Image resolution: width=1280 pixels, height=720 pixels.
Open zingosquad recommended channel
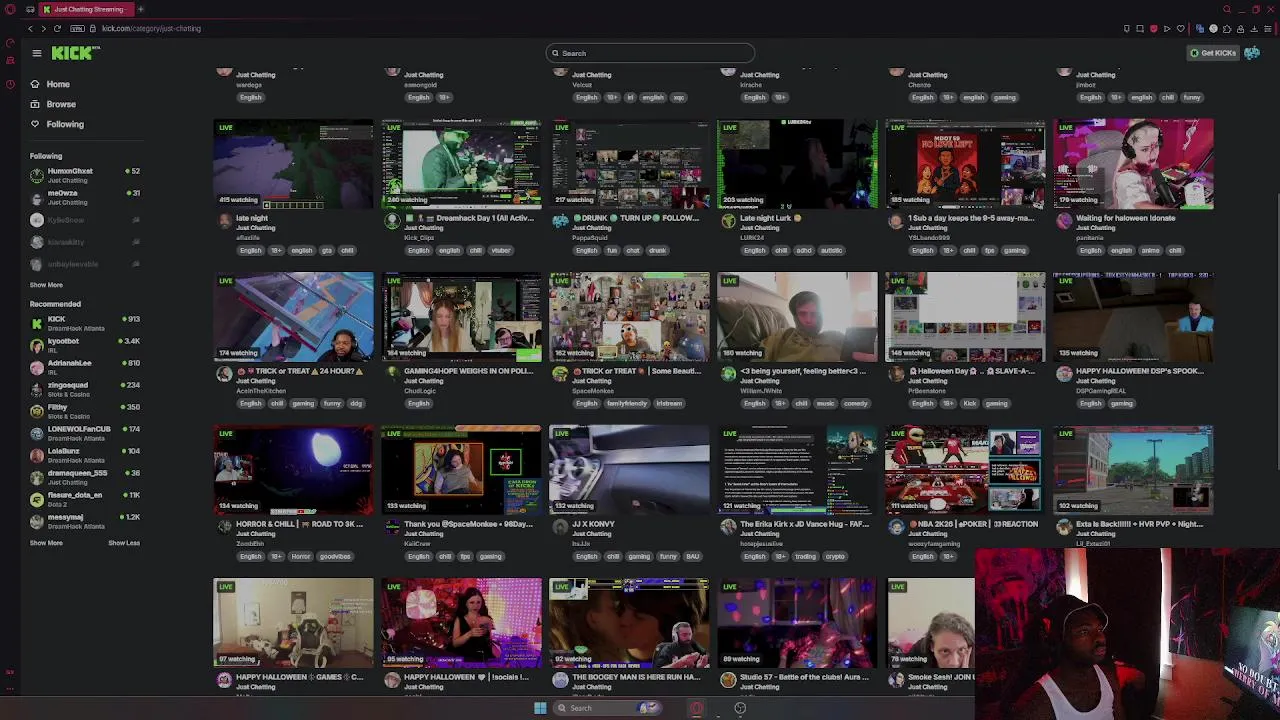tap(86, 389)
